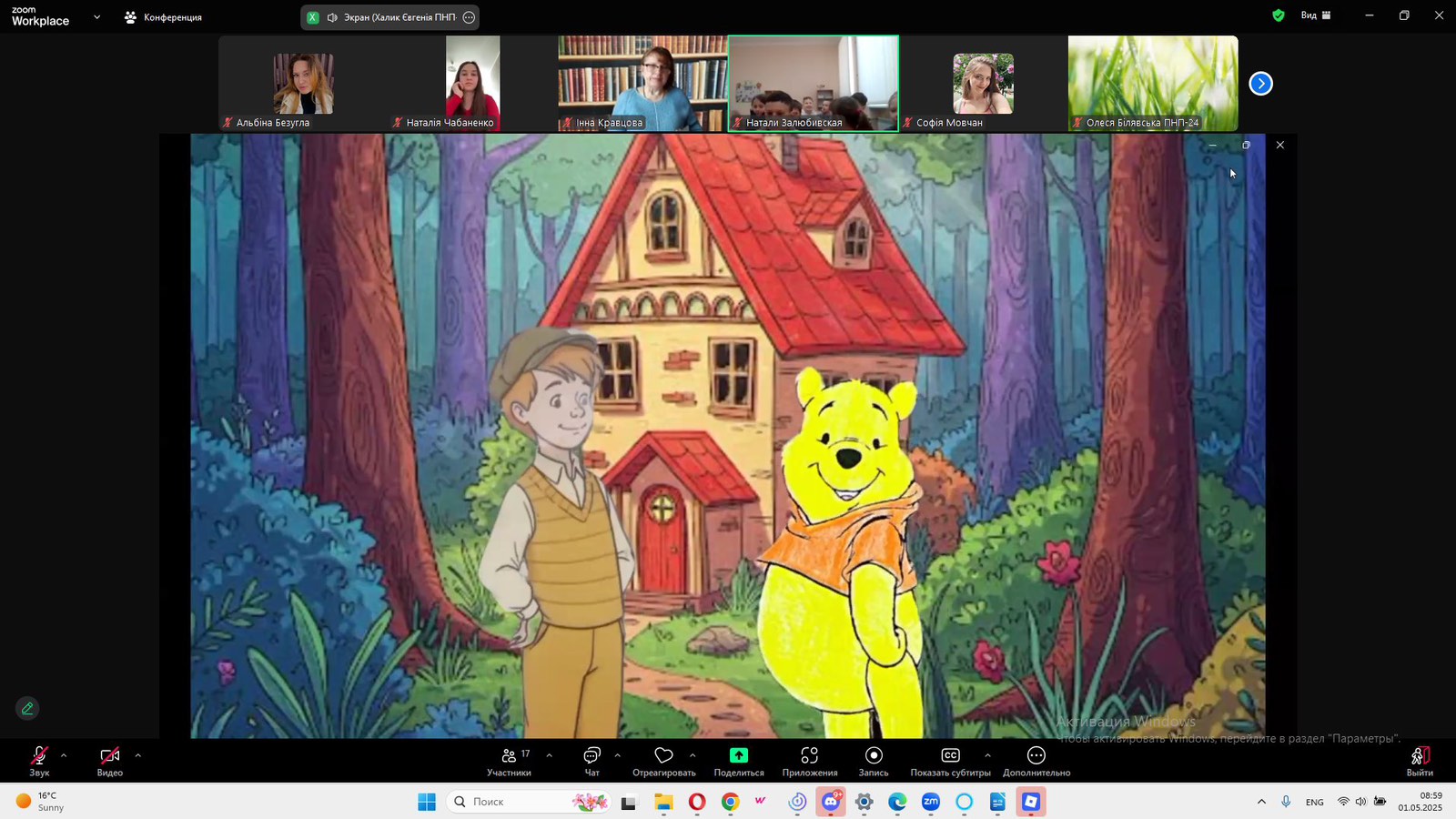Click the green Share screen icon
The width and height of the screenshot is (1456, 819).
(738, 756)
